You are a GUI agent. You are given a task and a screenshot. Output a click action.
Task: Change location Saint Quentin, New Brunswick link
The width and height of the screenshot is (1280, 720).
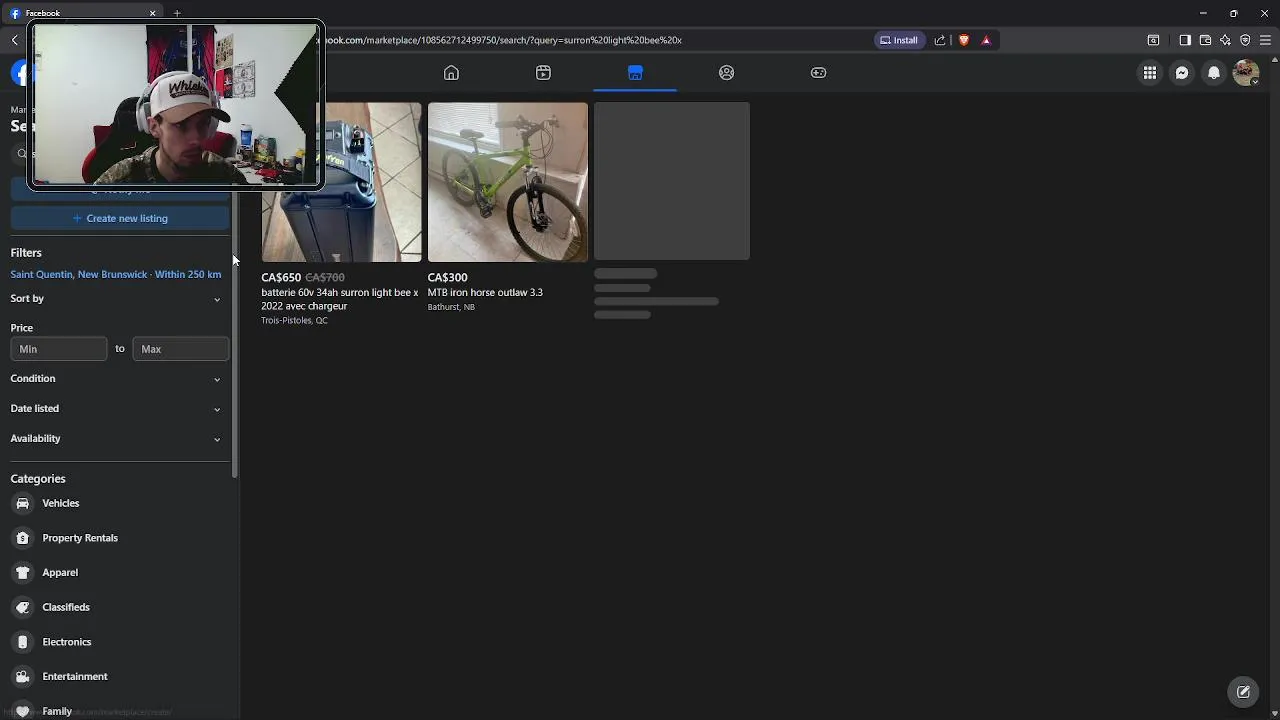point(116,274)
